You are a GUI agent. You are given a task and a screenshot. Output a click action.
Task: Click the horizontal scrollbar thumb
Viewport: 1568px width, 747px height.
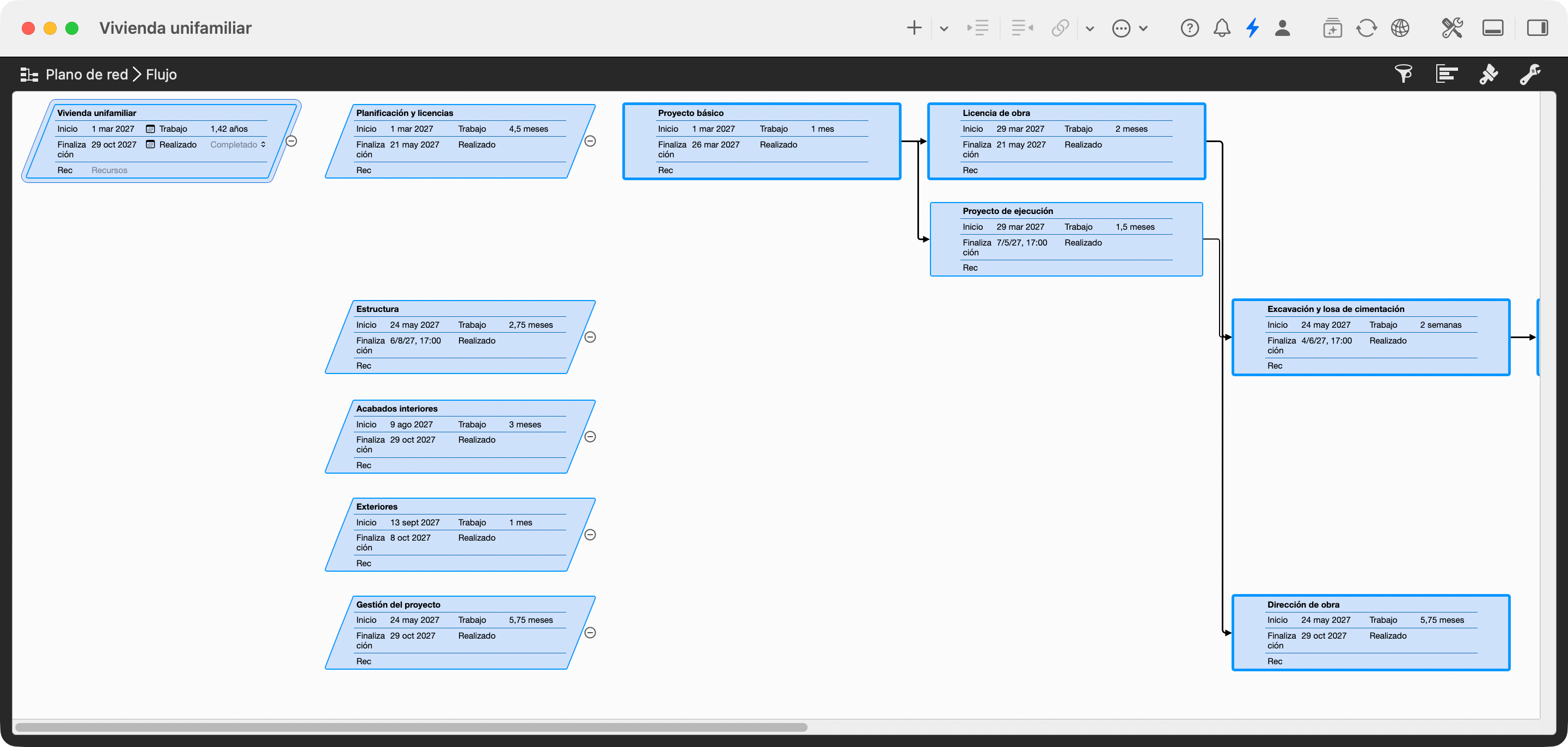click(x=411, y=727)
